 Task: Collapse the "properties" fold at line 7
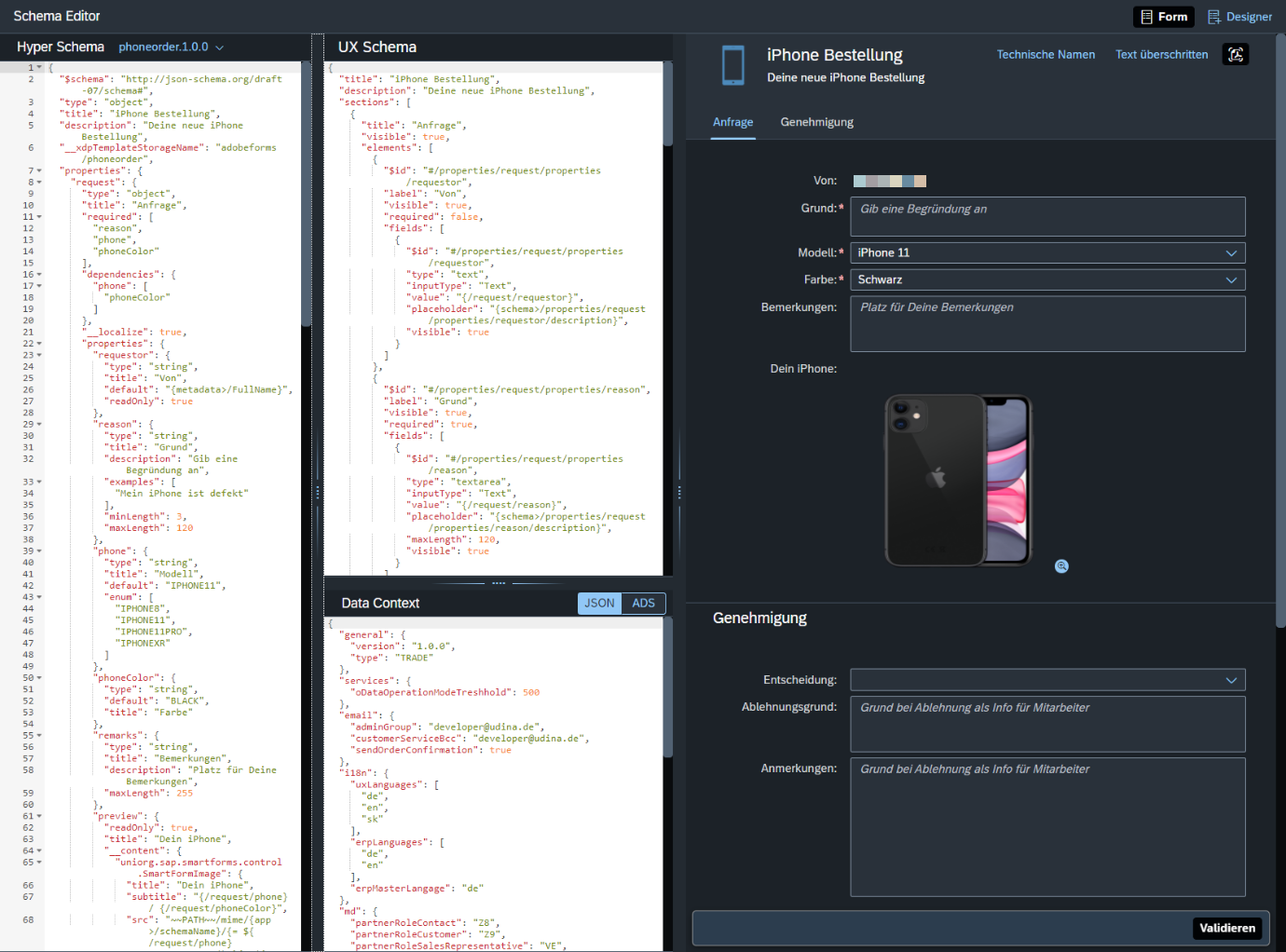click(x=39, y=171)
